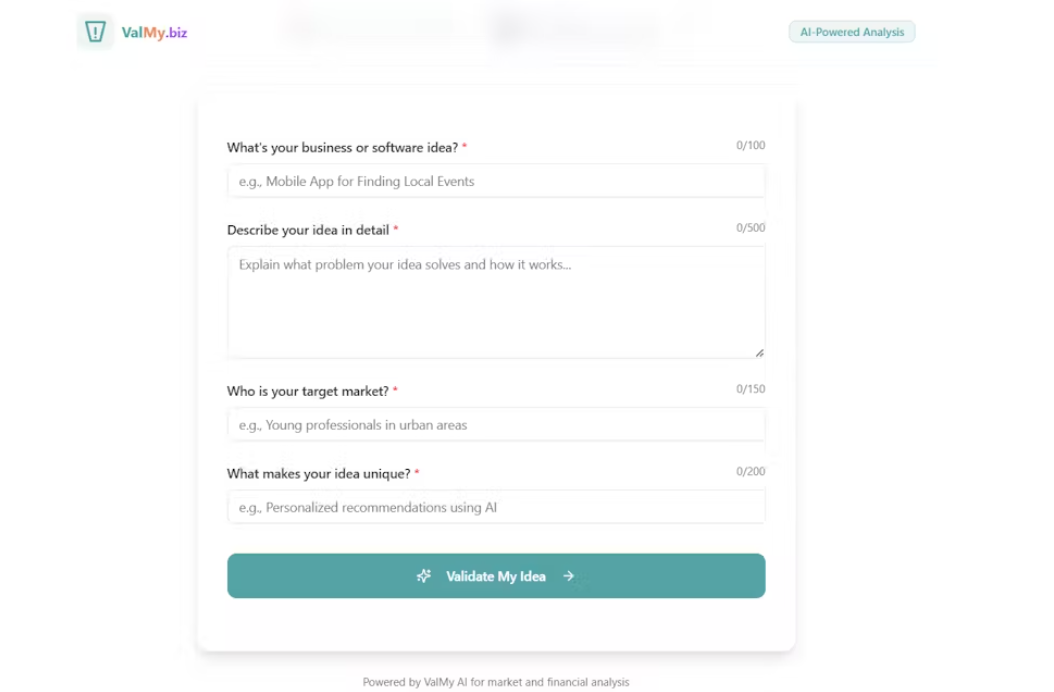Click the Powered by ValMy AI footer text
The height and width of the screenshot is (692, 1054).
(496, 682)
